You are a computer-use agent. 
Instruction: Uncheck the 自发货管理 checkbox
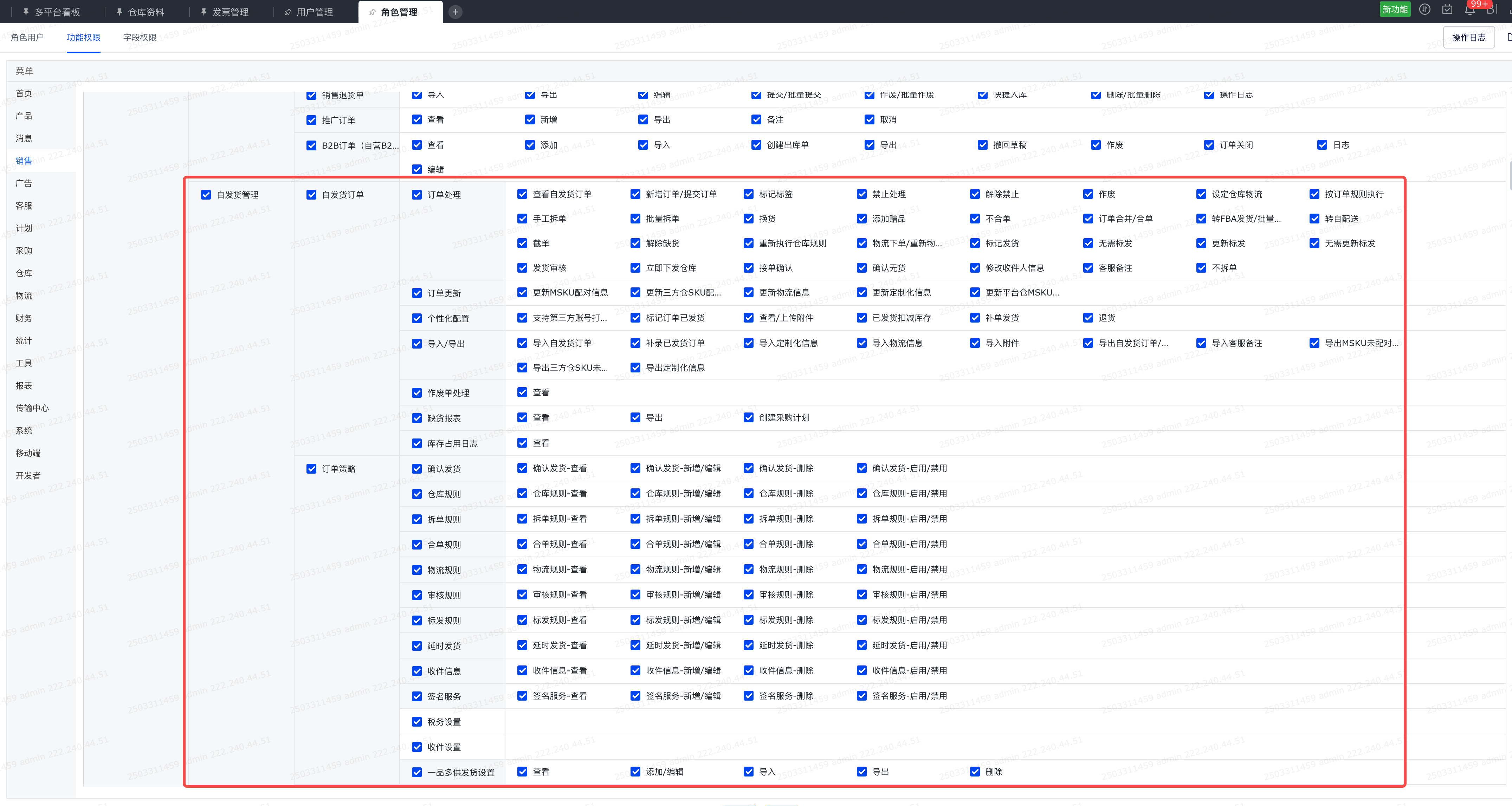[x=206, y=195]
